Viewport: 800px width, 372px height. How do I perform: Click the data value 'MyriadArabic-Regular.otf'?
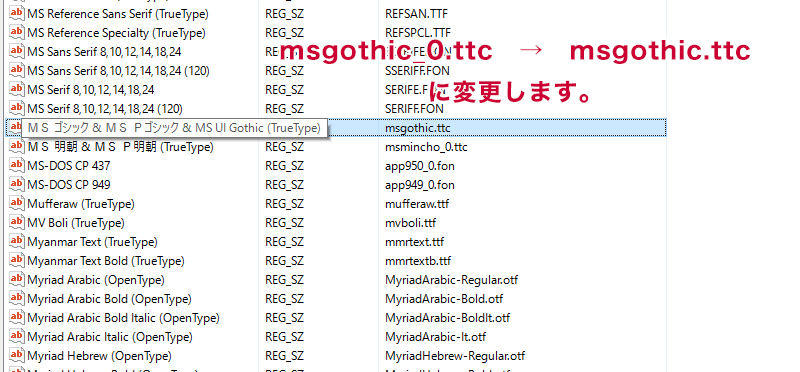(x=452, y=281)
